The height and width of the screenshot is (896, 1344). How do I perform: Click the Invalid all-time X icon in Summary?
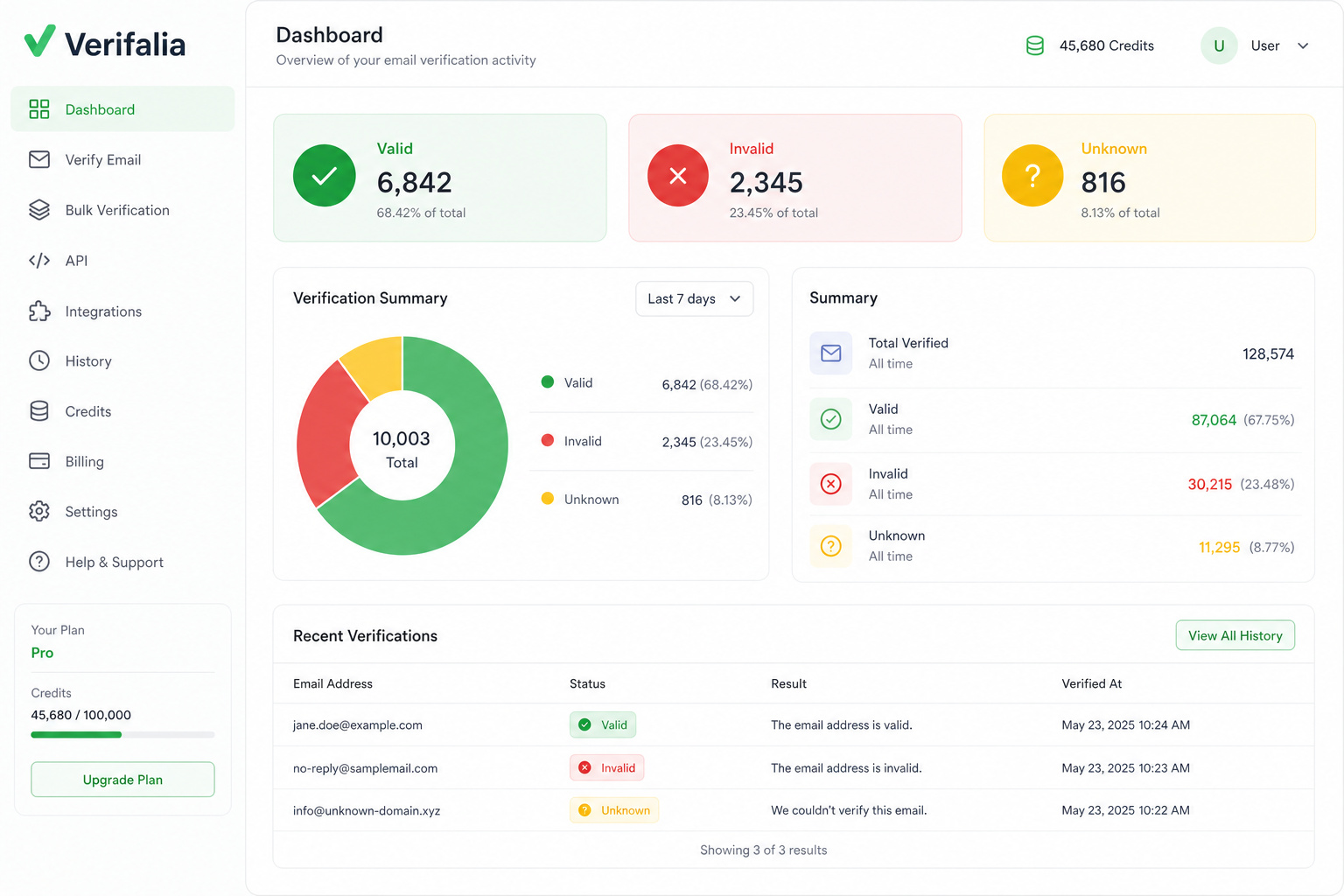click(831, 484)
